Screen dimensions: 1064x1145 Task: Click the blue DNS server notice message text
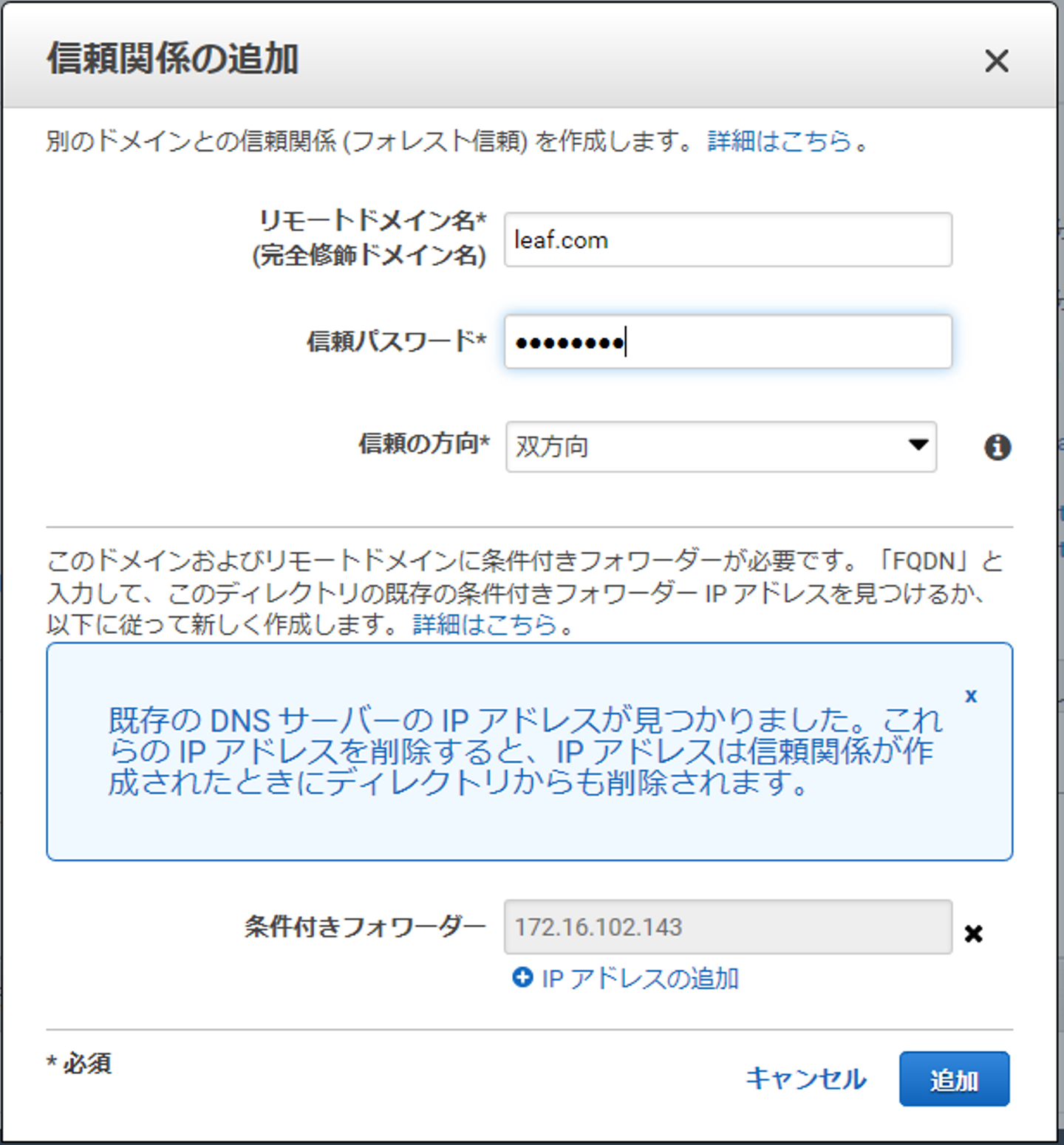[525, 751]
